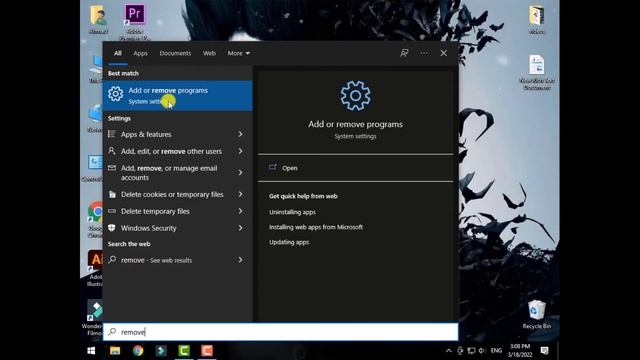Expand the manage email accounts arrow
This screenshot has height=360, width=640.
pos(240,172)
